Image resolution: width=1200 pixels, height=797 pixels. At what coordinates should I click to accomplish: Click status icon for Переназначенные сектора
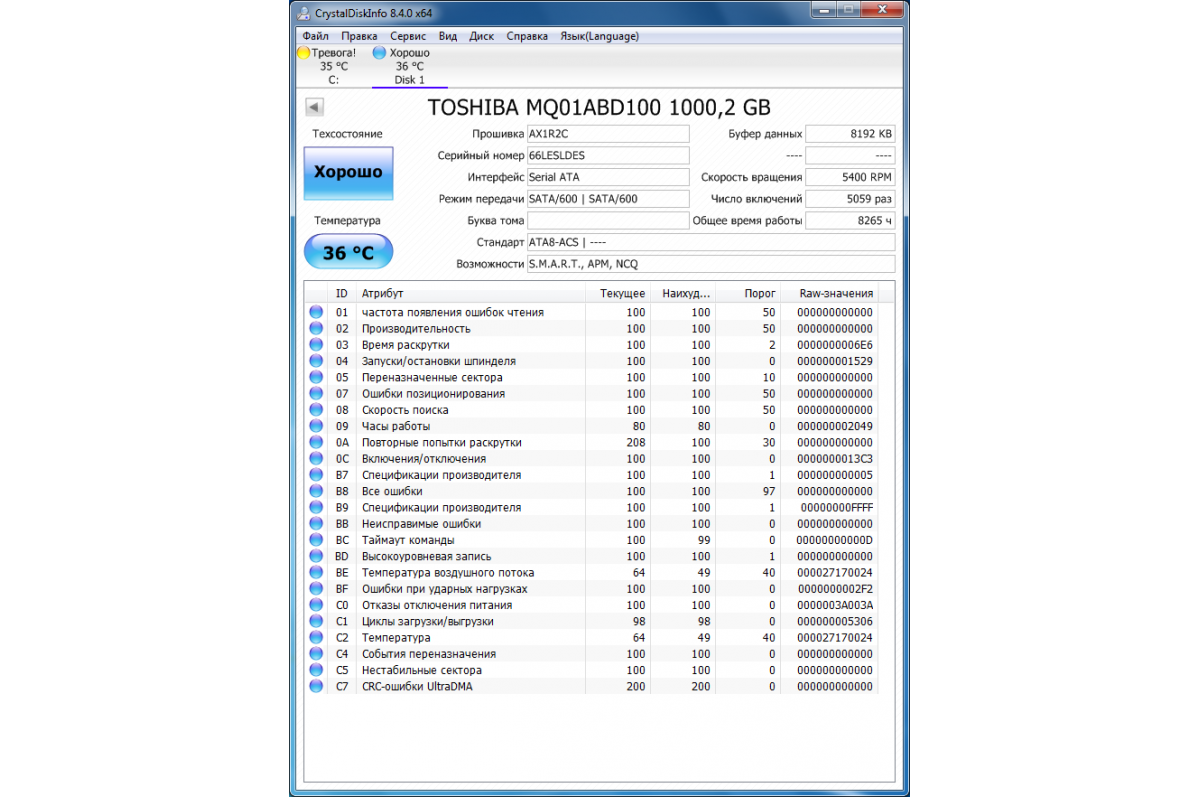pos(316,377)
